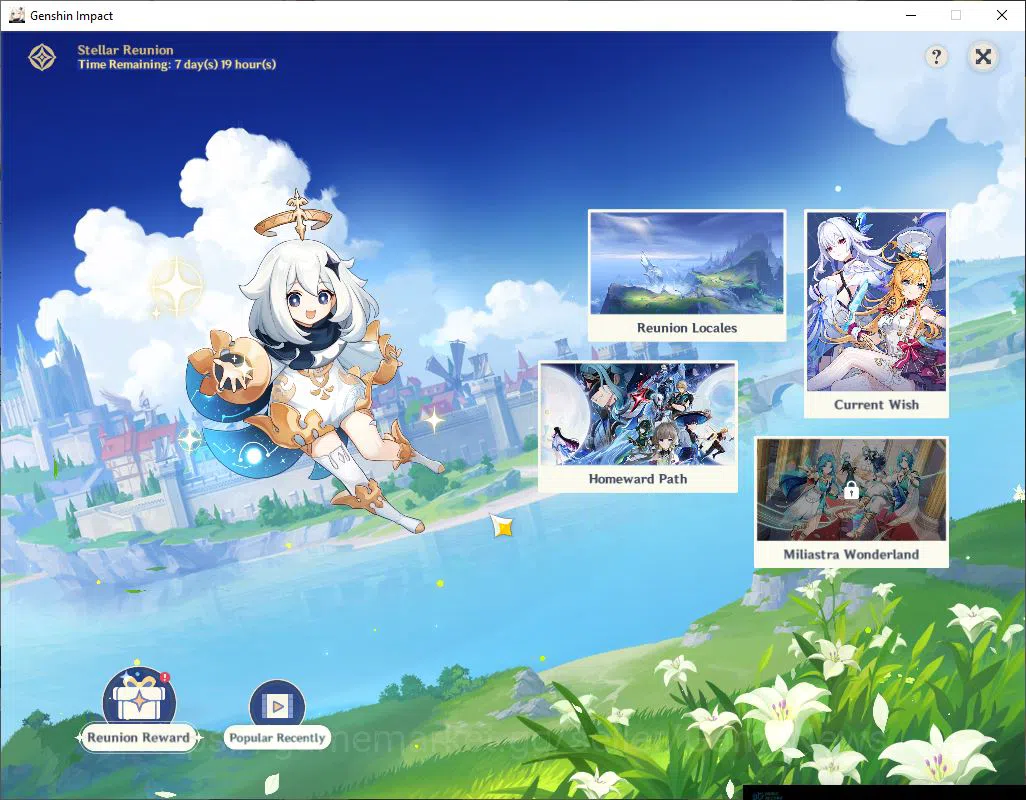Select the Current Wish caption

point(876,405)
